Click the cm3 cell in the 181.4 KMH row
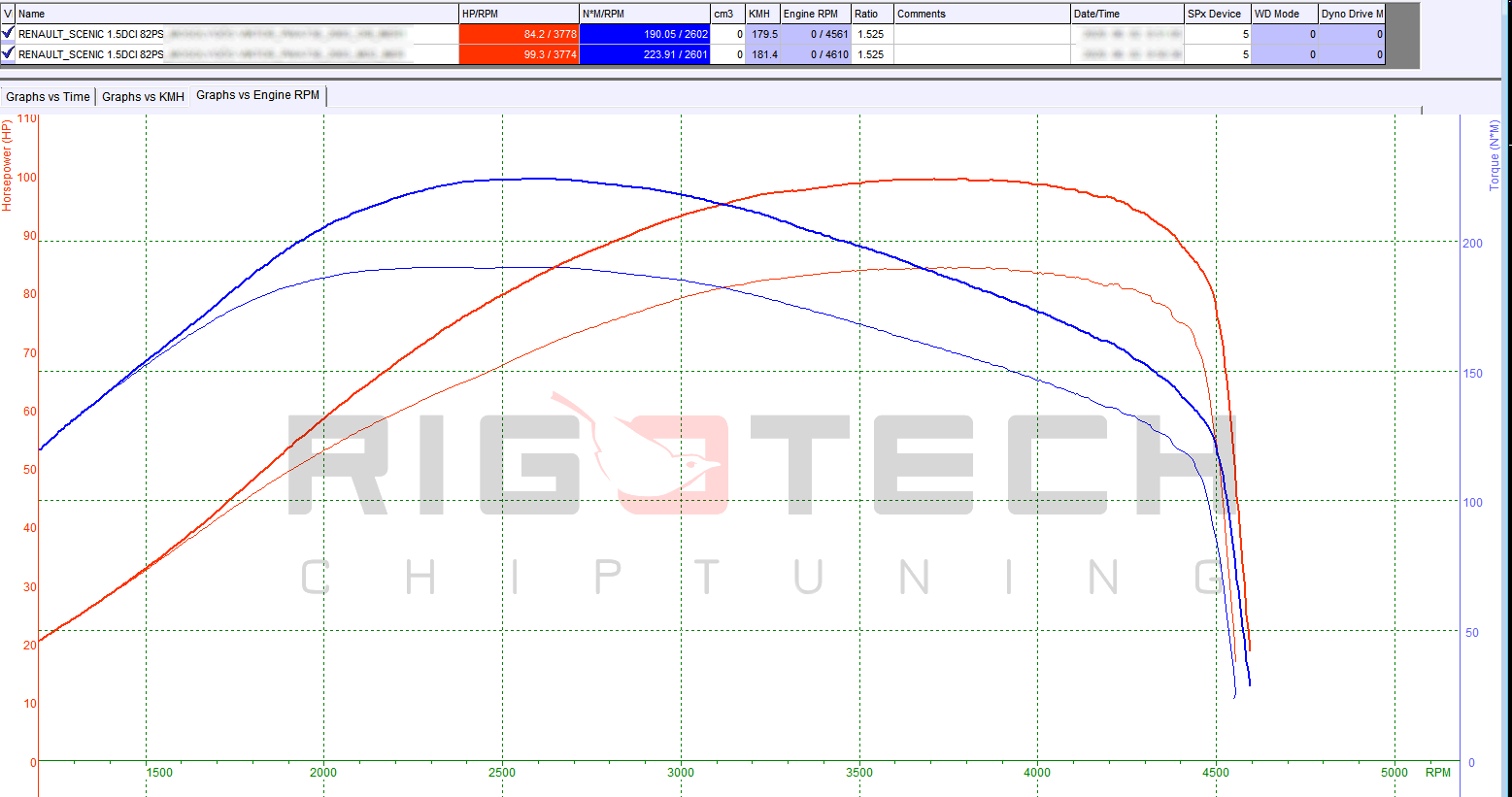Image resolution: width=1512 pixels, height=797 pixels. pos(727,54)
